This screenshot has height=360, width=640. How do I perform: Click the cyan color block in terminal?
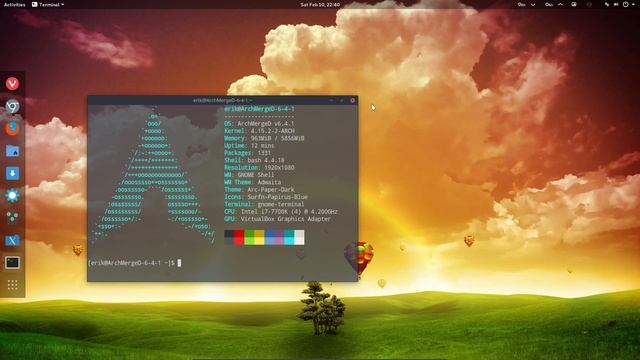(x=289, y=237)
